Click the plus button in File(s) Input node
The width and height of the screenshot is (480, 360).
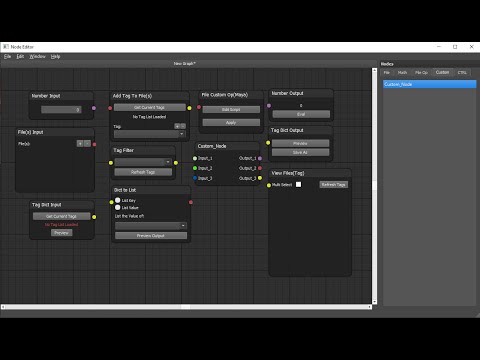[x=80, y=144]
